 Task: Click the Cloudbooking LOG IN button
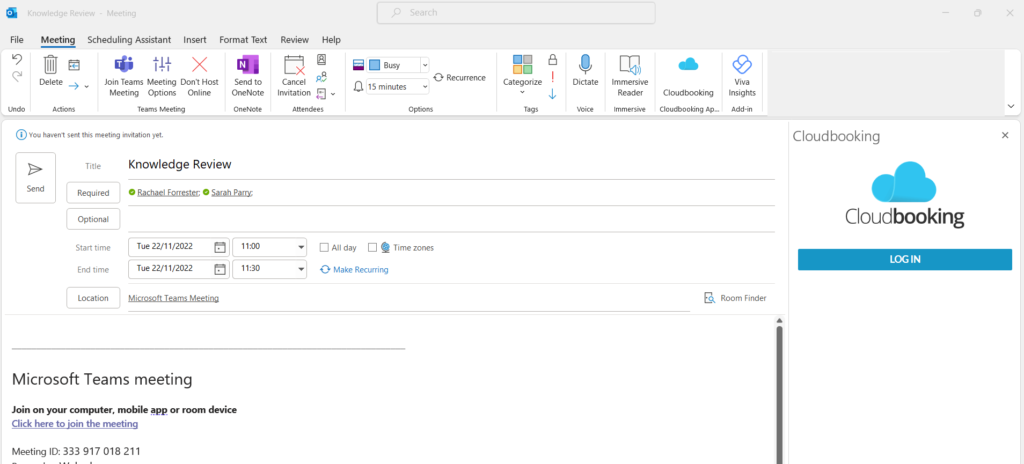tap(904, 259)
